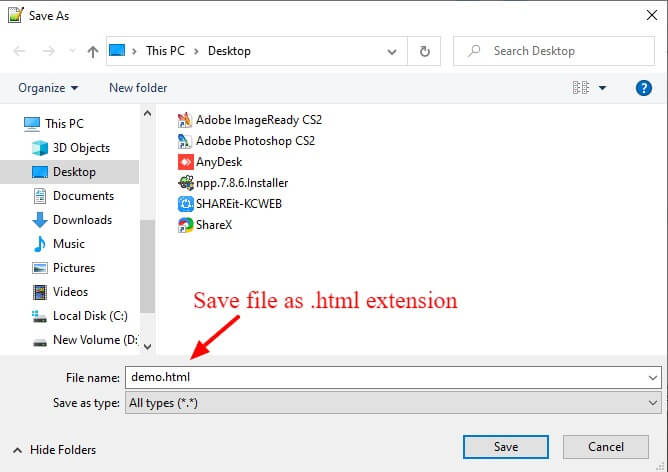668x472 pixels.
Task: Click the This PC monitor icon in sidebar
Action: (32, 124)
